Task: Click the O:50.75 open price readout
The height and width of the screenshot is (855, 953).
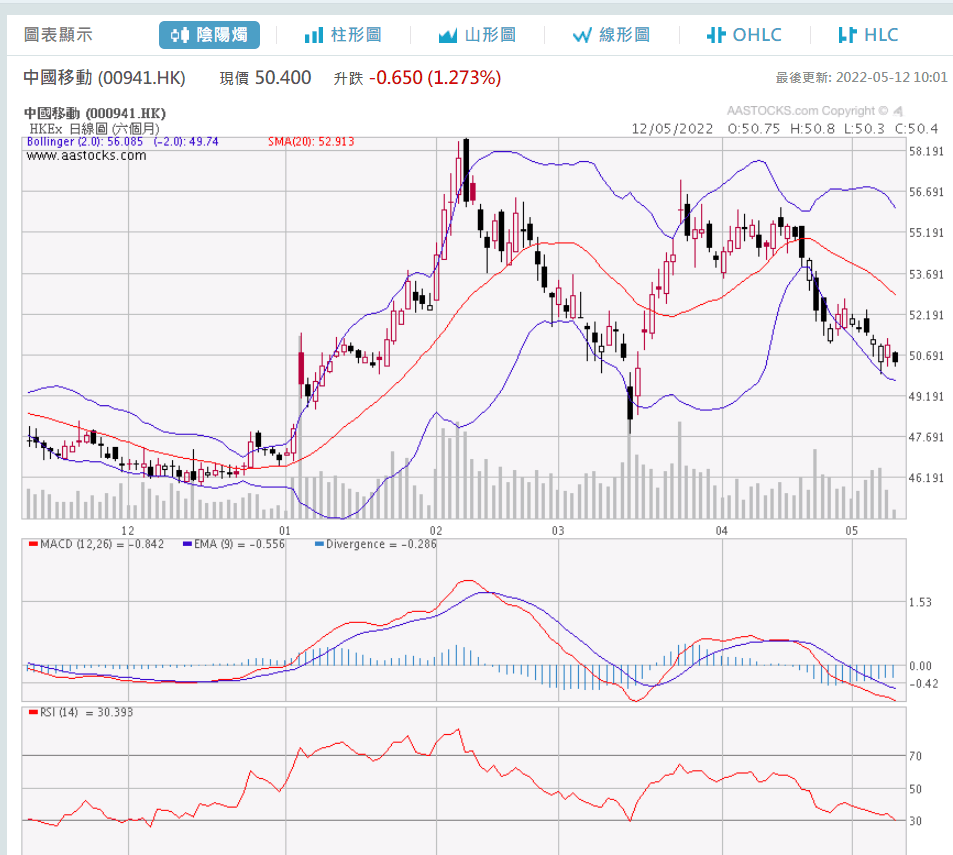Action: pos(754,129)
